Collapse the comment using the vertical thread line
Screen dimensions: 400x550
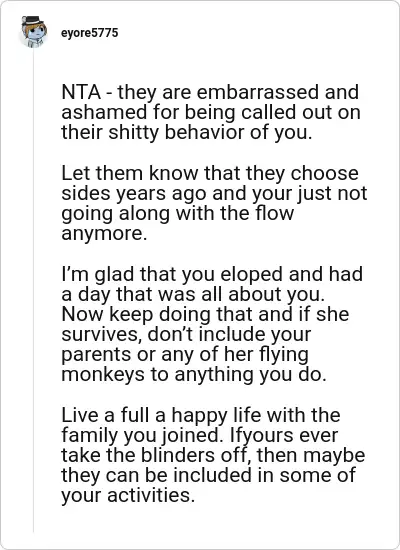[x=34, y=291]
